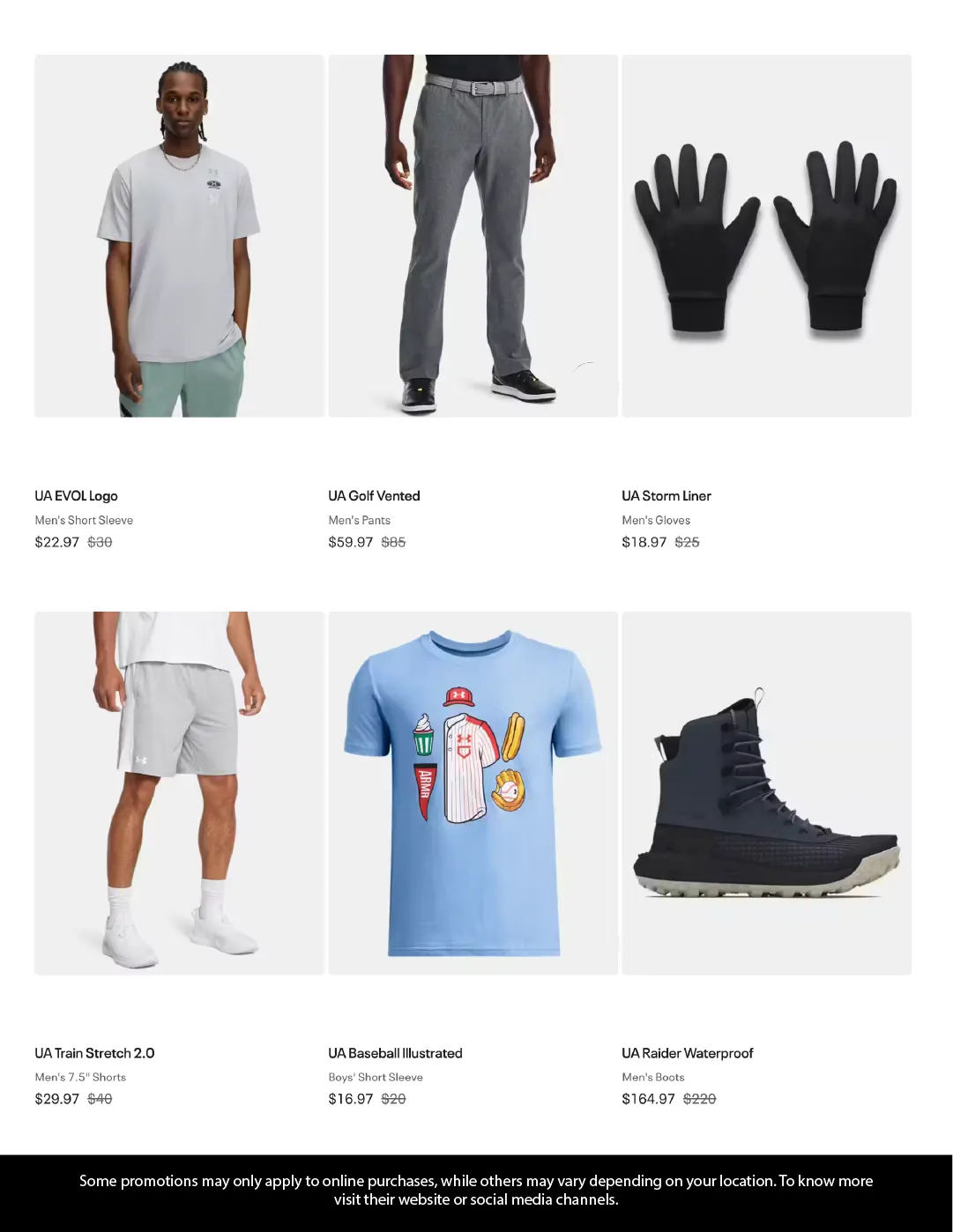Click the Men's 7.5" Shorts label
This screenshot has height=1232, width=953.
tap(81, 1077)
